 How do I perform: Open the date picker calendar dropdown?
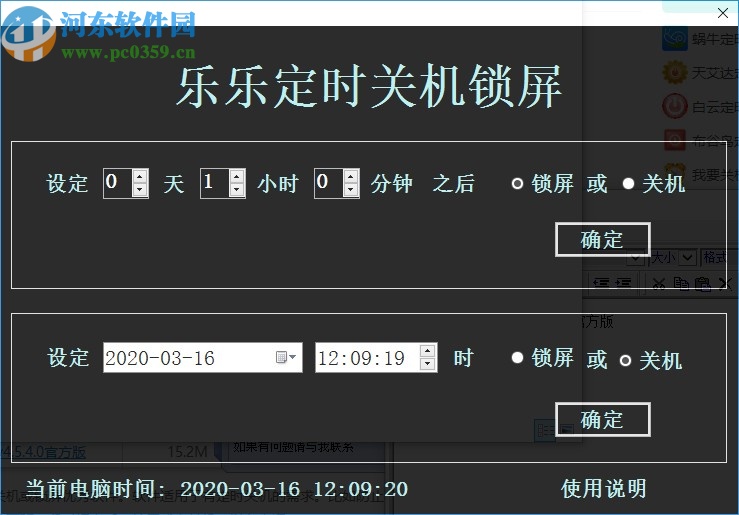tap(286, 357)
